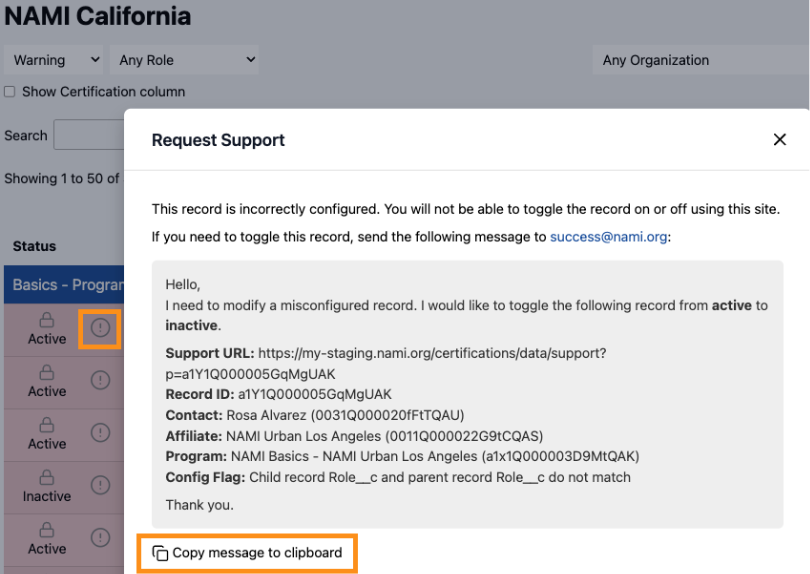Image resolution: width=810 pixels, height=574 pixels.
Task: Click the warning icon beside Inactive row
Action: tap(100, 485)
